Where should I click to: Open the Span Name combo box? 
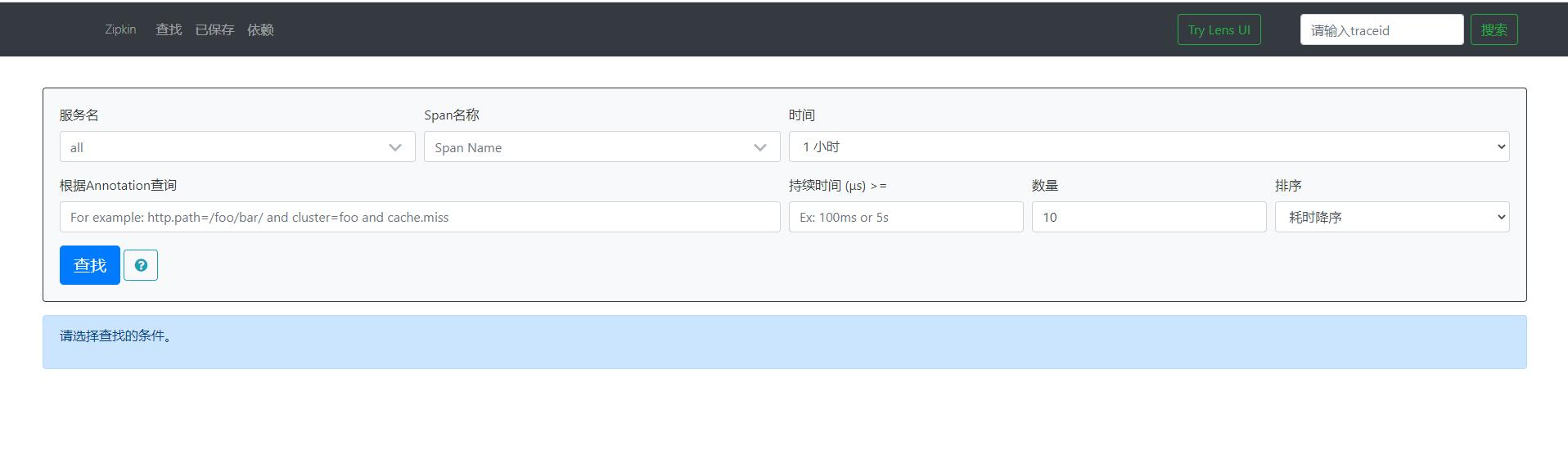click(585, 147)
